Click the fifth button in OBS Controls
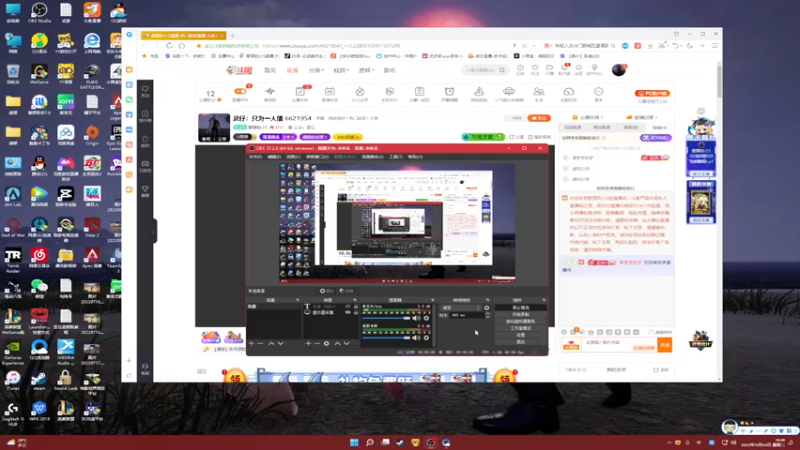 (x=520, y=335)
